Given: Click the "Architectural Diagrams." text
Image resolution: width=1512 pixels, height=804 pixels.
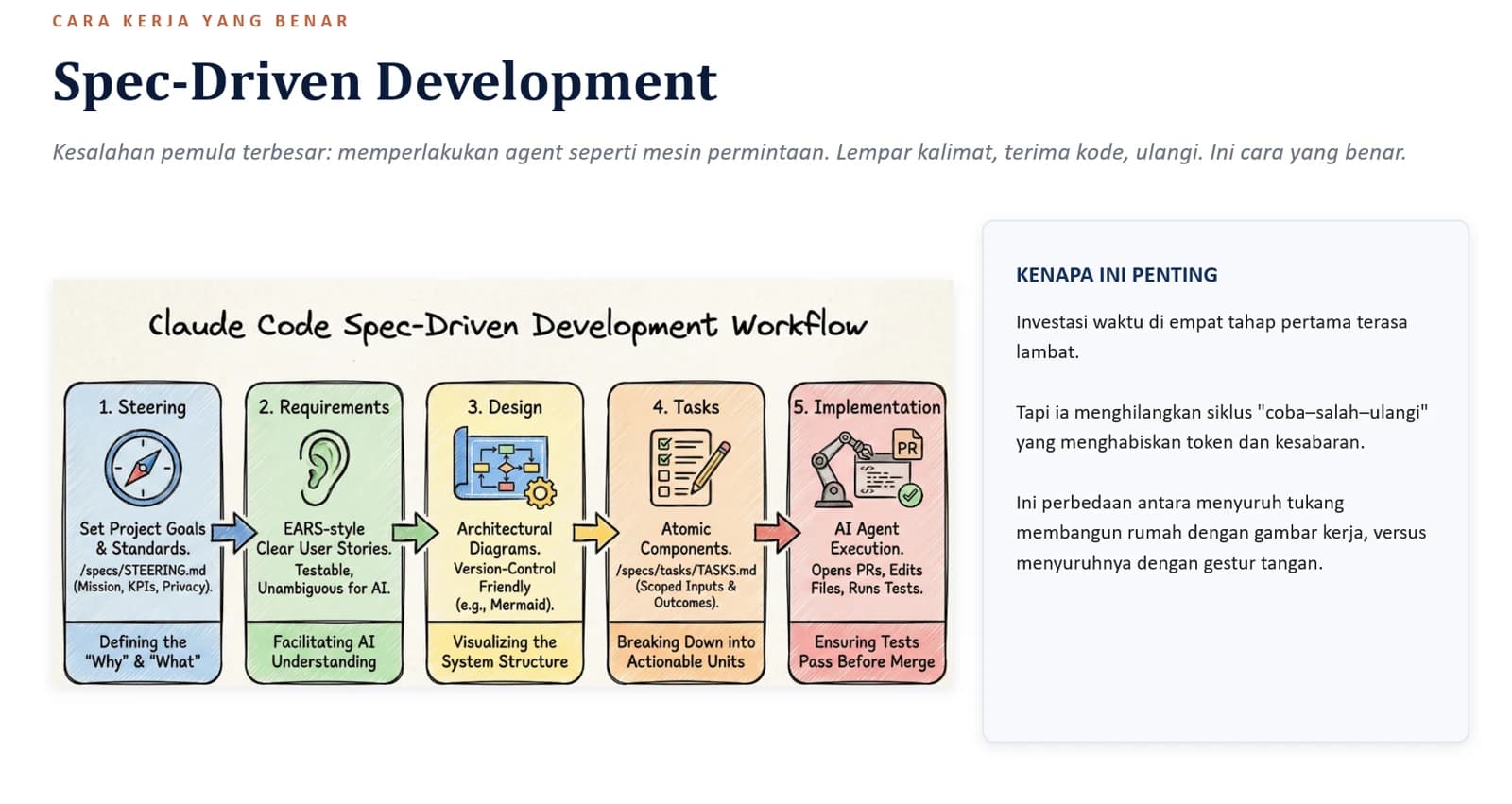Looking at the screenshot, I should coord(505,539).
